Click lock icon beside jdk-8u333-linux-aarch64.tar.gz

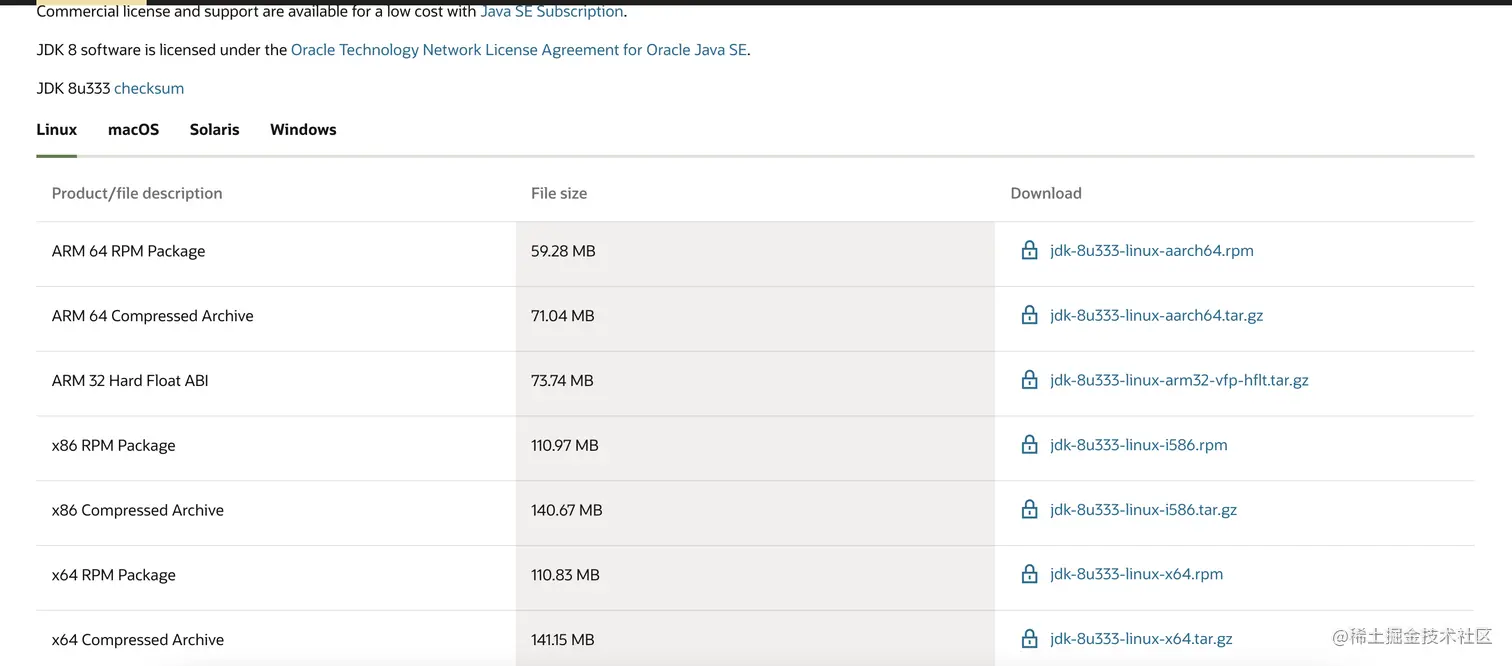click(x=1029, y=316)
